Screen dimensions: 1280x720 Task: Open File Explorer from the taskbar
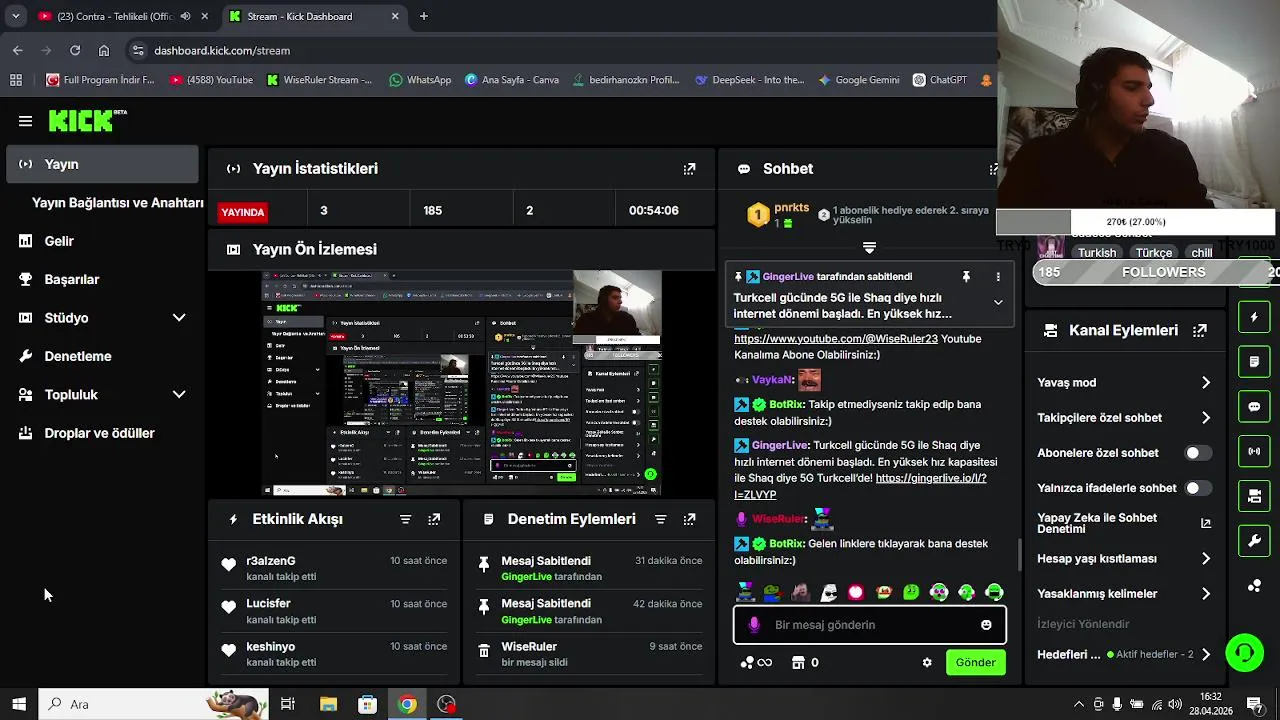328,704
